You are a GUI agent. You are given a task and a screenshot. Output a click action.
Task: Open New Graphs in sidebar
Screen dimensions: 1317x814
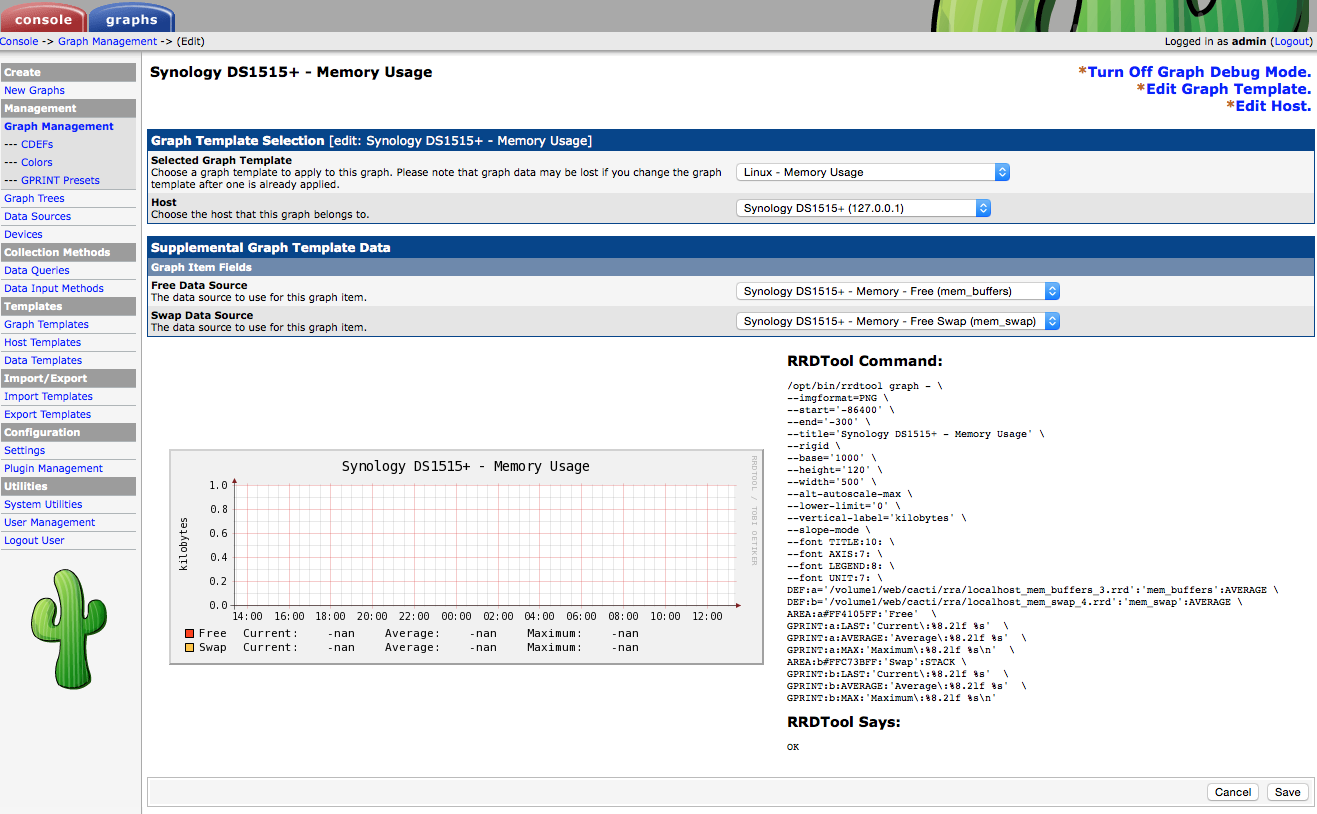34,90
